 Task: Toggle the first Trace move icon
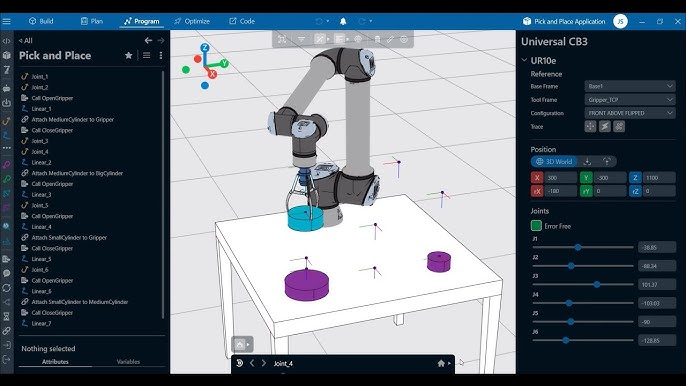click(590, 126)
